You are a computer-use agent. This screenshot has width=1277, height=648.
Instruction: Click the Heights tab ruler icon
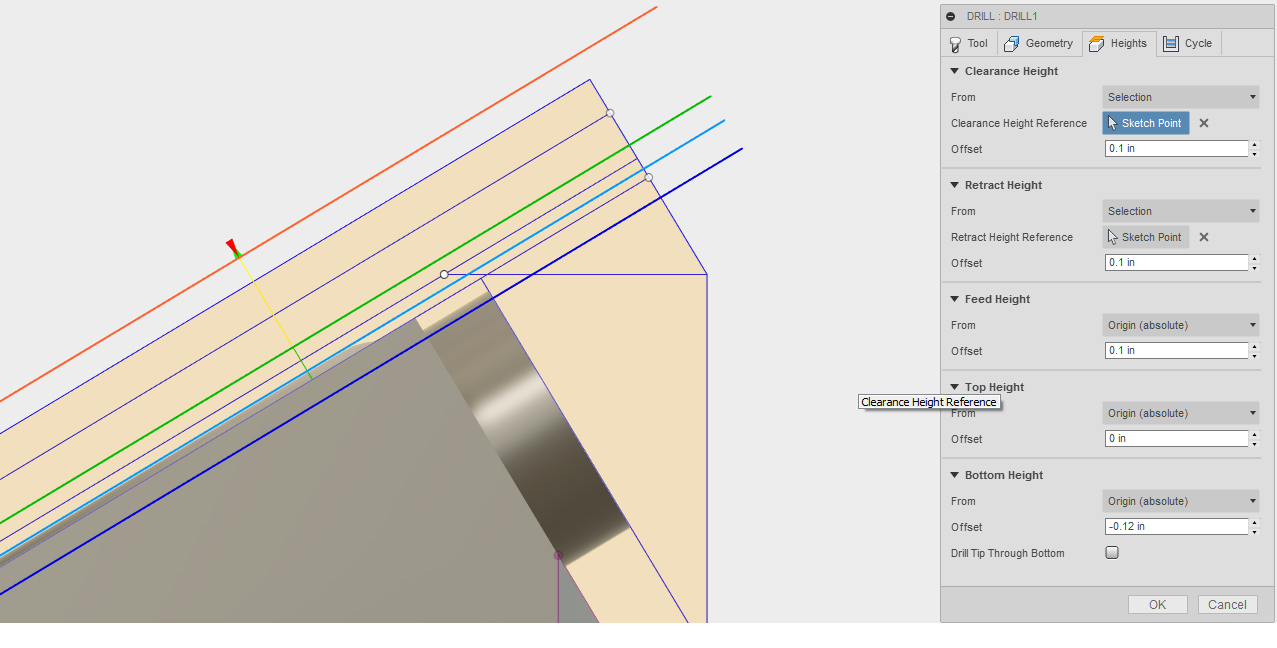pyautogui.click(x=1097, y=43)
